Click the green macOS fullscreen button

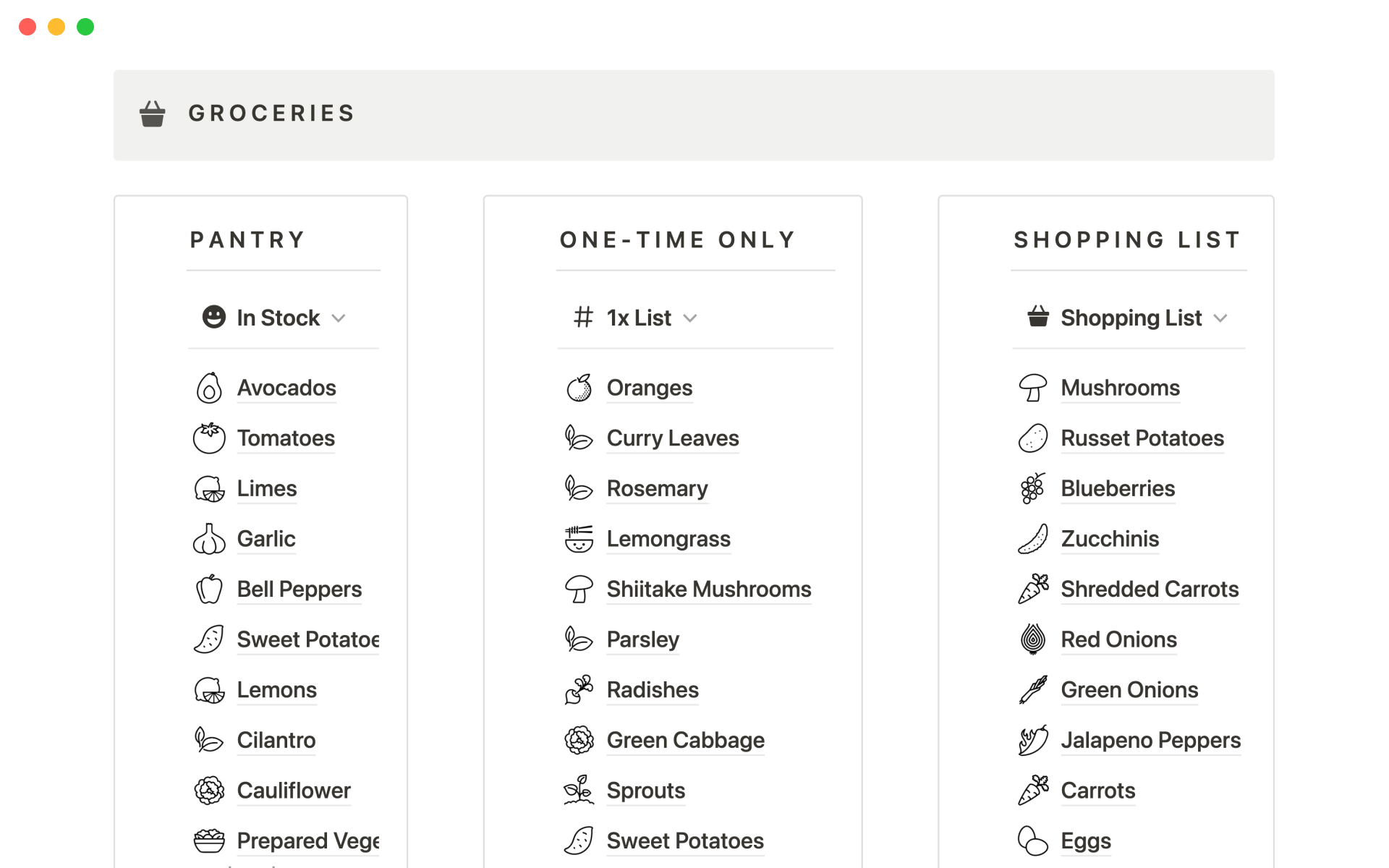click(x=85, y=27)
